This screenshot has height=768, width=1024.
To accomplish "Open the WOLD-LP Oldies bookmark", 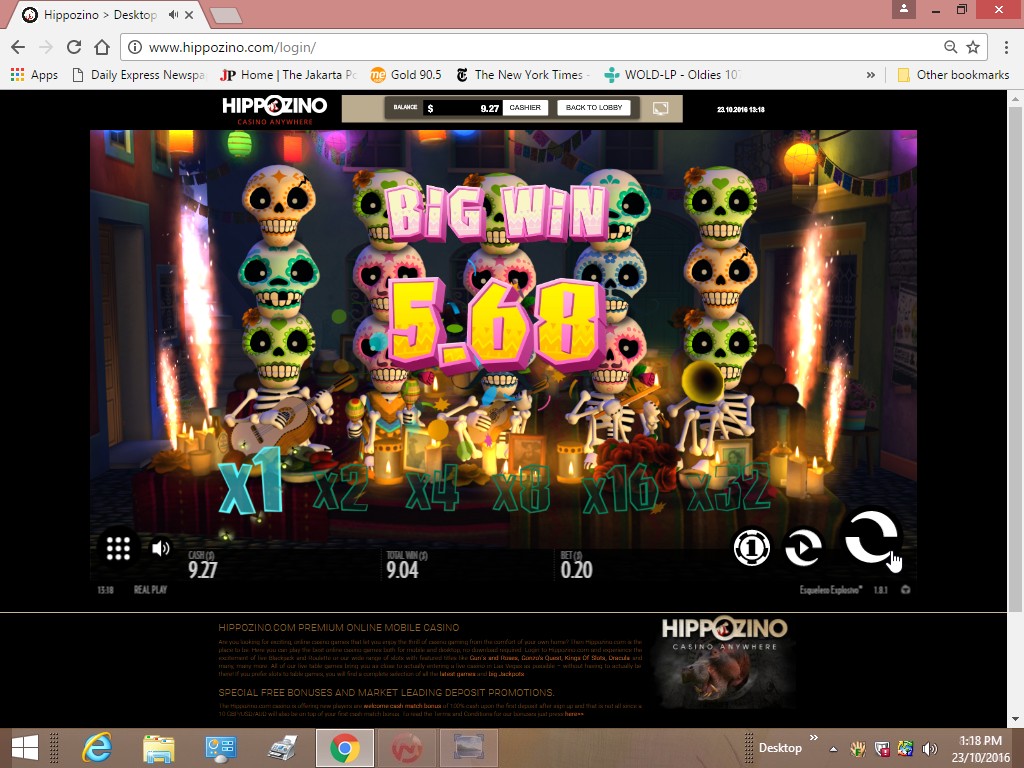I will 672,75.
